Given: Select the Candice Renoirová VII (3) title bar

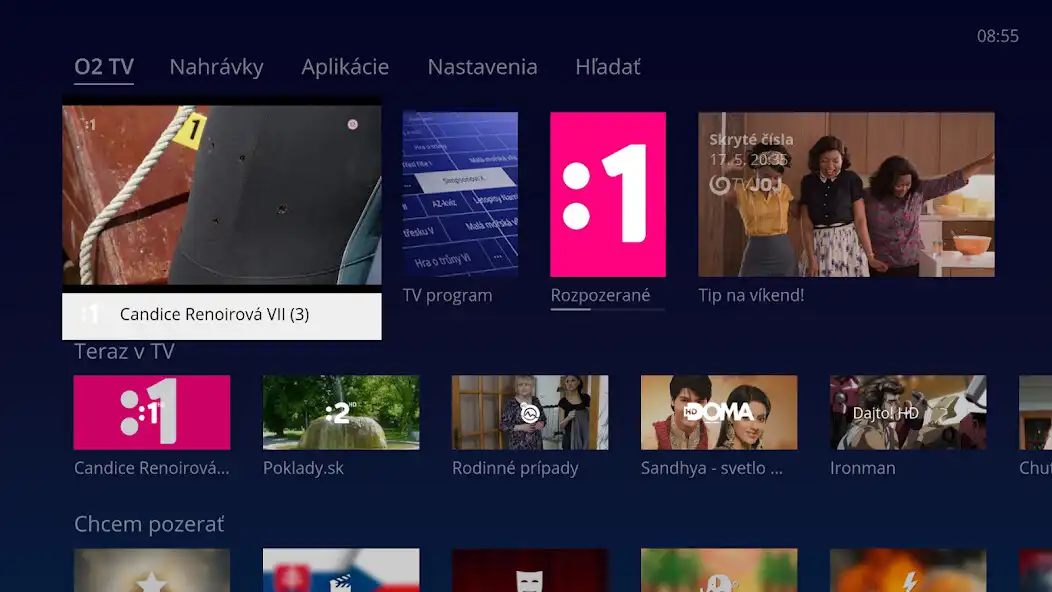Looking at the screenshot, I should [x=221, y=315].
